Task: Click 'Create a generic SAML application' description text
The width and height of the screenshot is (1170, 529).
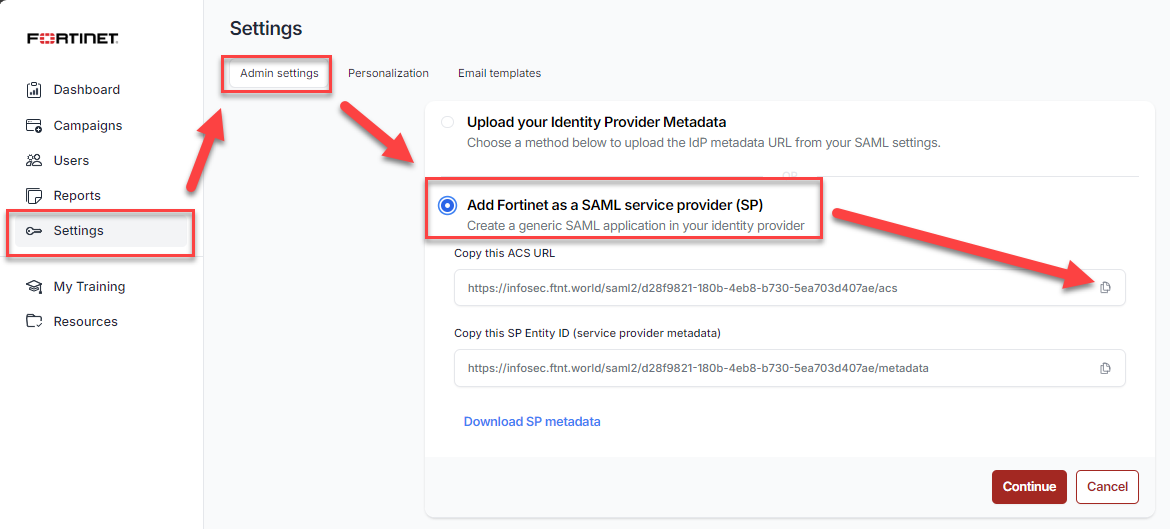Action: pyautogui.click(x=636, y=225)
